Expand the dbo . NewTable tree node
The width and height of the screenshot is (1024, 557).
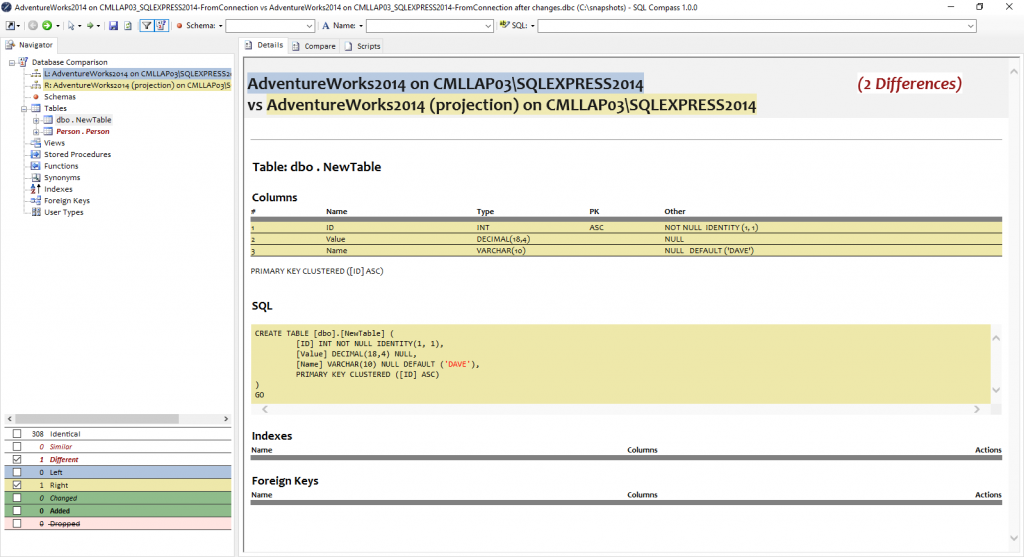pos(36,120)
